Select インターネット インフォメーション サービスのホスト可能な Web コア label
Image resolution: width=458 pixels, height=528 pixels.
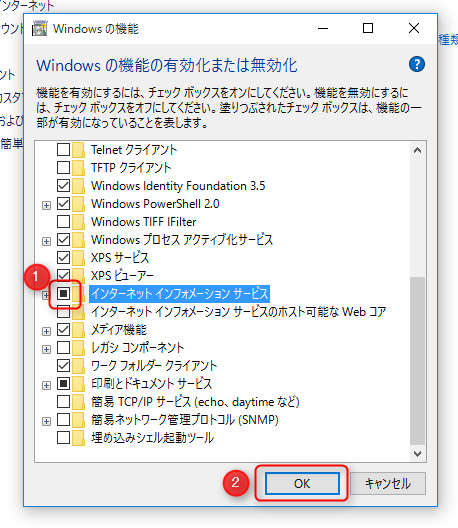(x=238, y=311)
